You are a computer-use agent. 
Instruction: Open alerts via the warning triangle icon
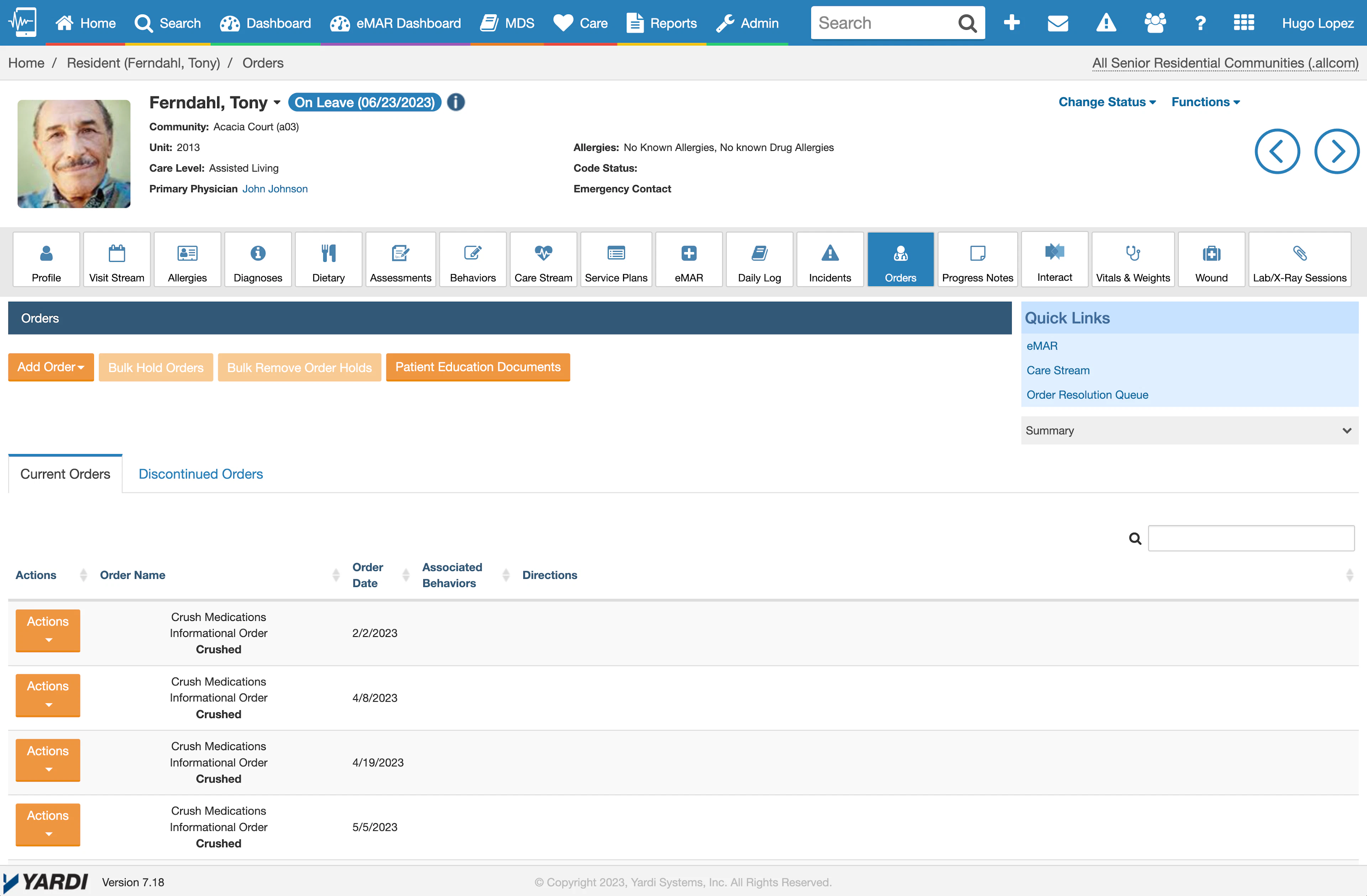tap(1106, 23)
